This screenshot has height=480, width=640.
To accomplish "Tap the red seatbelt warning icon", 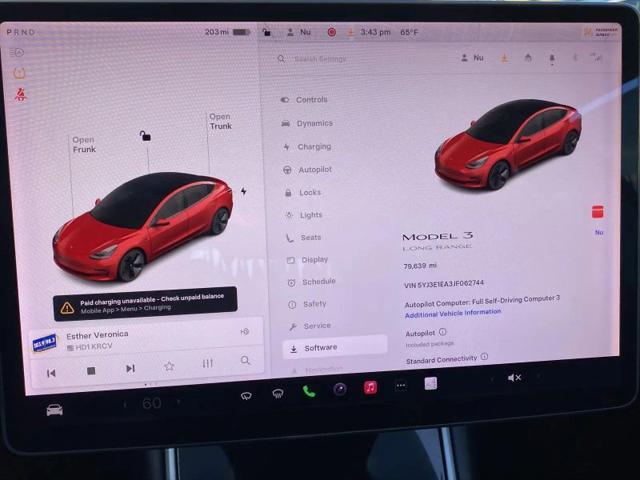I will tap(20, 95).
